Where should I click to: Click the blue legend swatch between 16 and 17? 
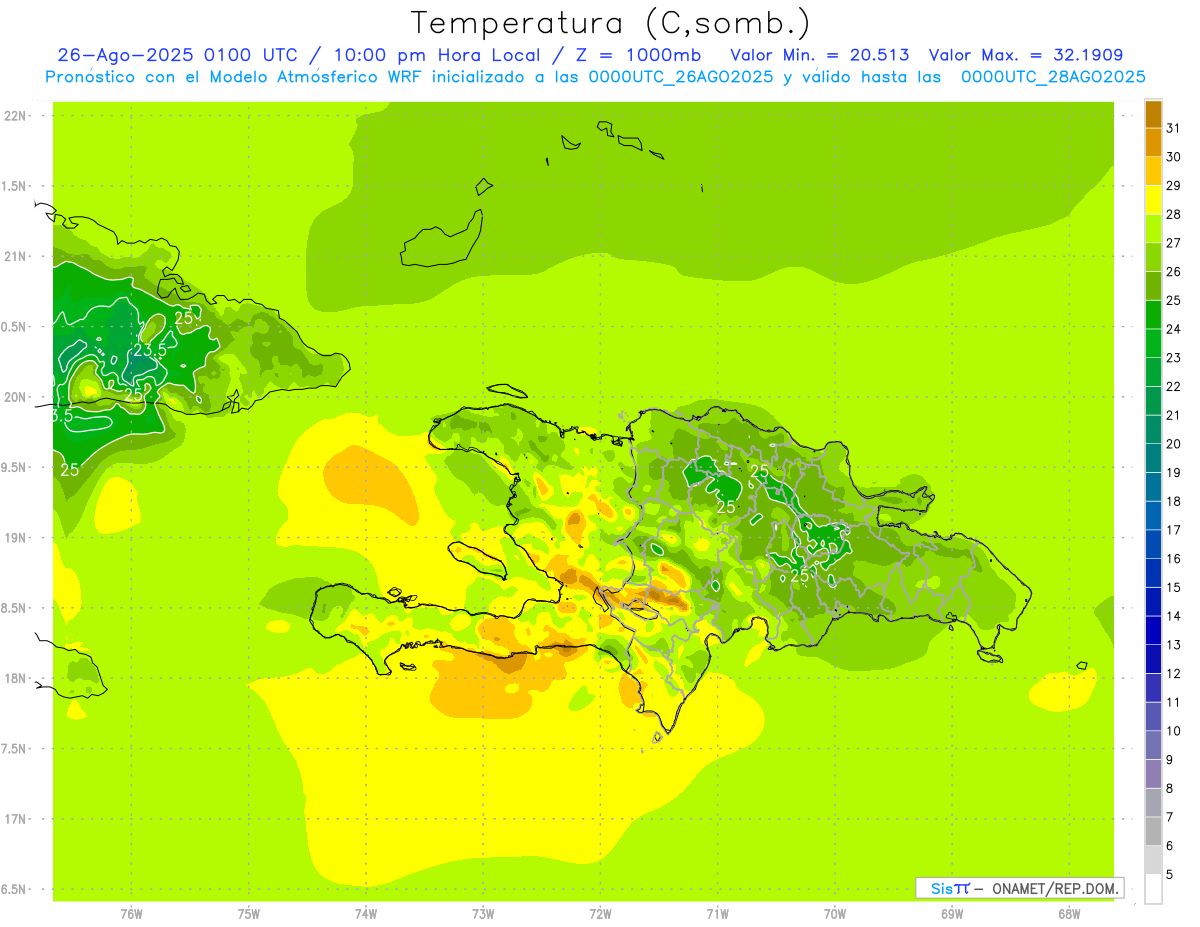tap(1153, 544)
